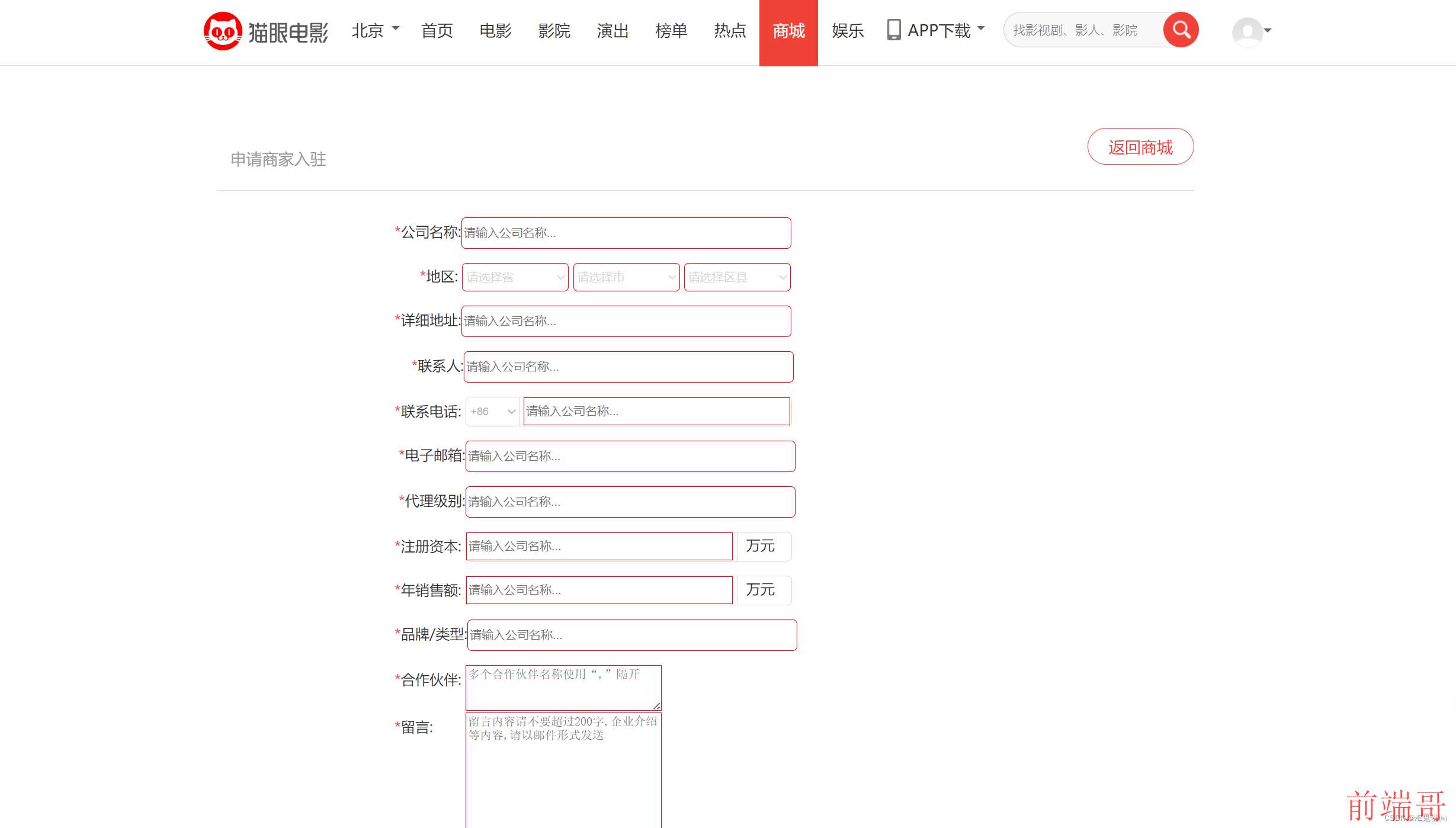This screenshot has width=1456, height=828.
Task: Open the 请选择省 province dropdown
Action: click(515, 277)
